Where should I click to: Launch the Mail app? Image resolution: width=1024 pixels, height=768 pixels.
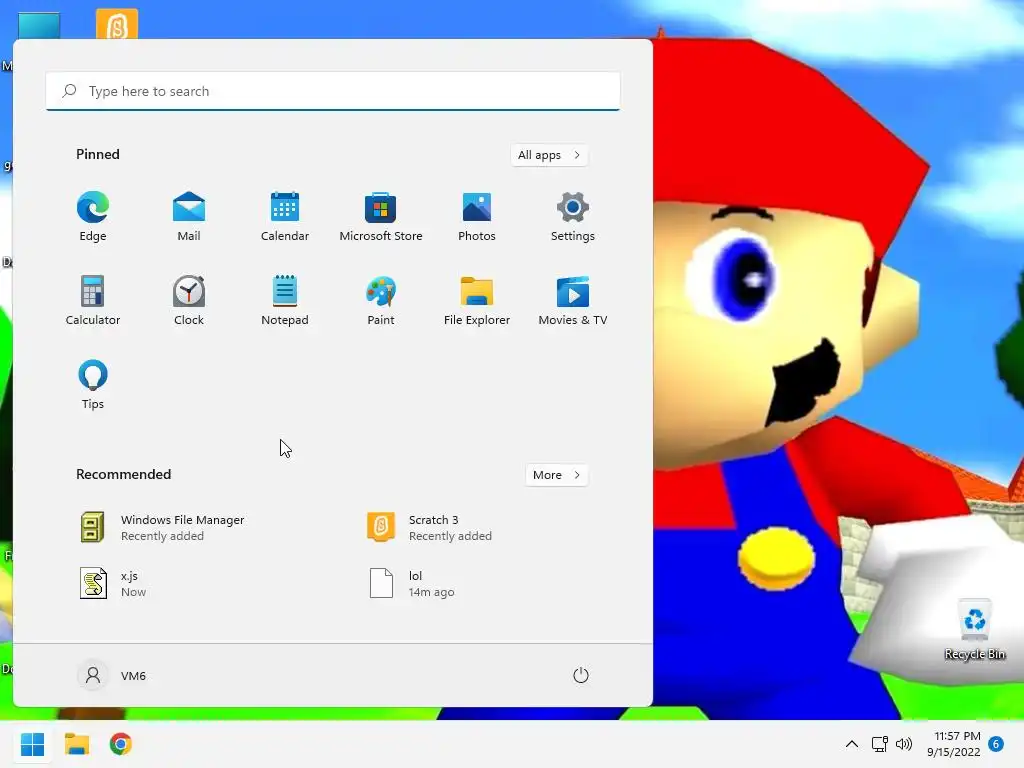pyautogui.click(x=189, y=217)
